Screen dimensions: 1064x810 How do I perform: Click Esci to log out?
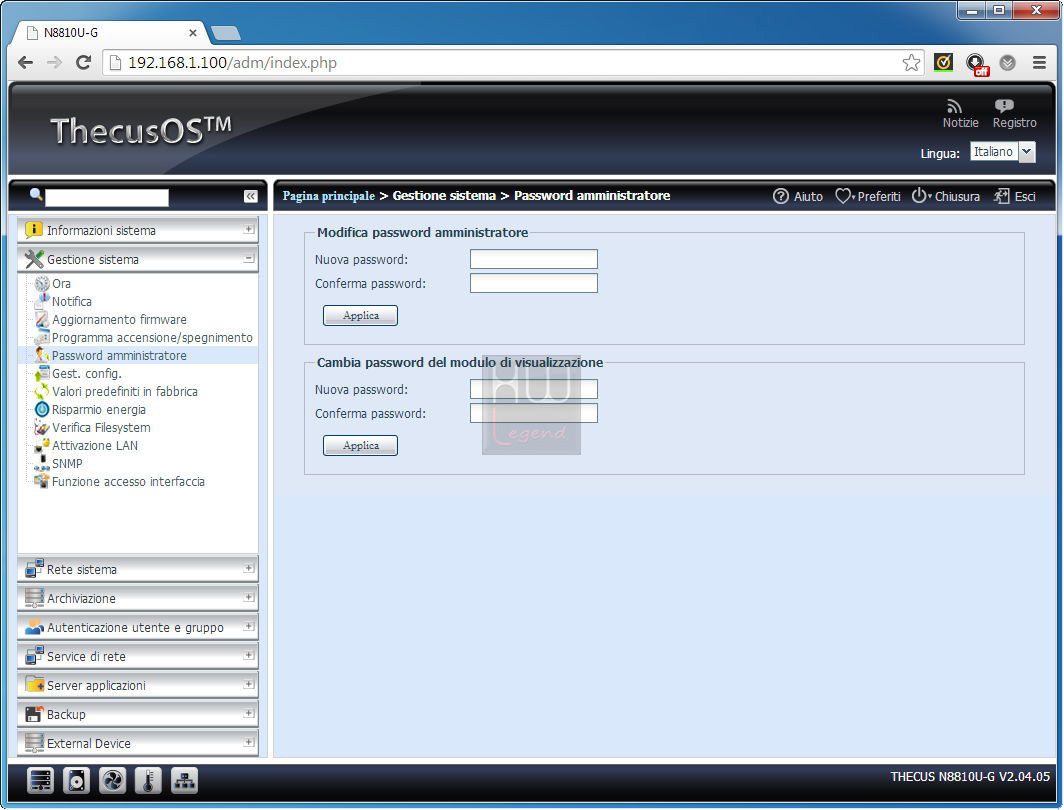coord(1014,196)
